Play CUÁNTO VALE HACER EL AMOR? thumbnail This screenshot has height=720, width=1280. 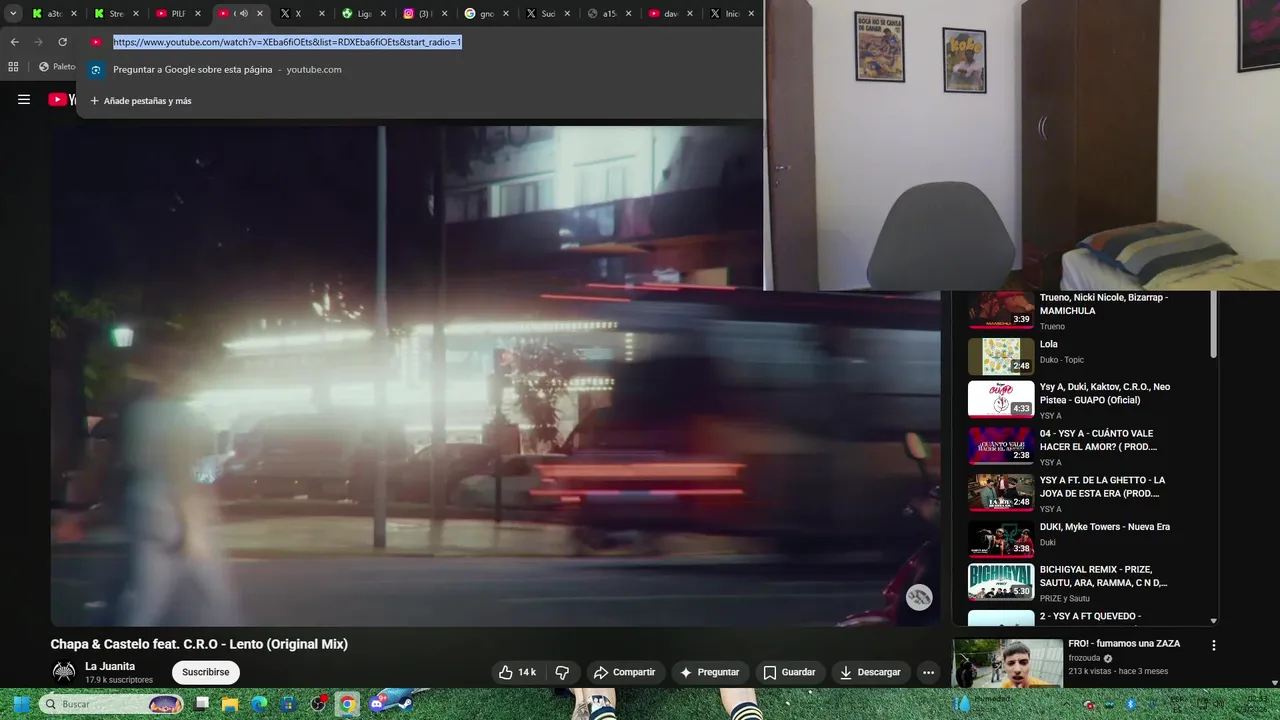(1001, 446)
